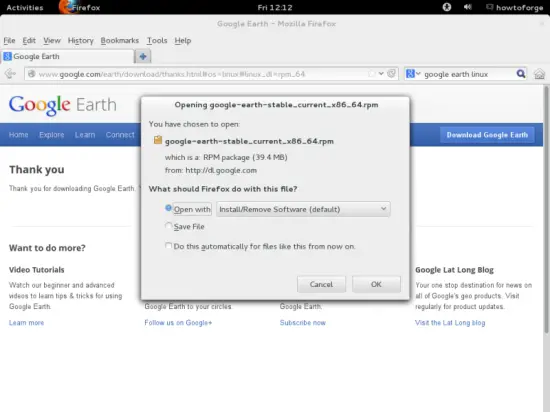Click the back arrow navigation icon
This screenshot has width=550, height=412.
pos(10,74)
